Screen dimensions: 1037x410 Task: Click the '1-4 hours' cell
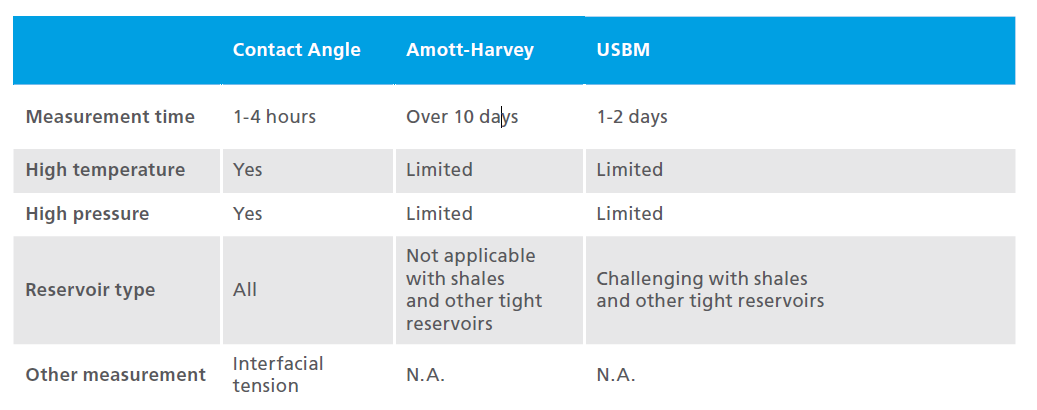[274, 117]
